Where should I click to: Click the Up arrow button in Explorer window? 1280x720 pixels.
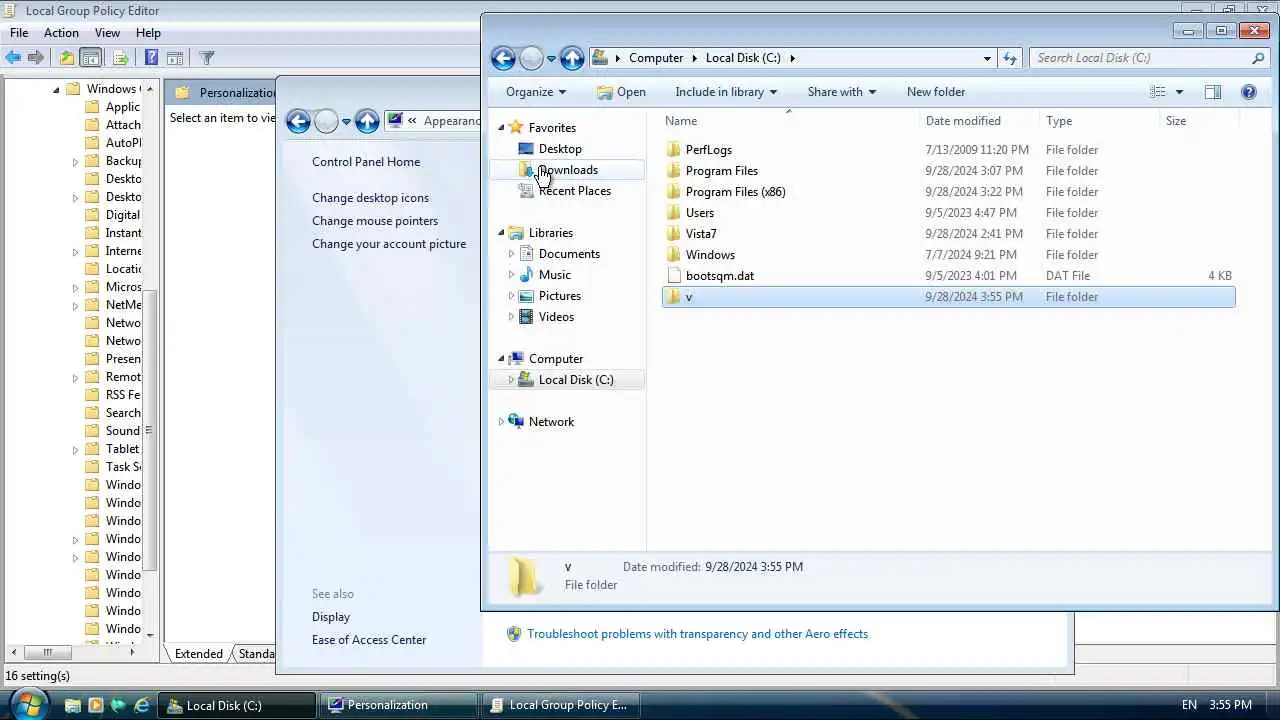(x=572, y=58)
